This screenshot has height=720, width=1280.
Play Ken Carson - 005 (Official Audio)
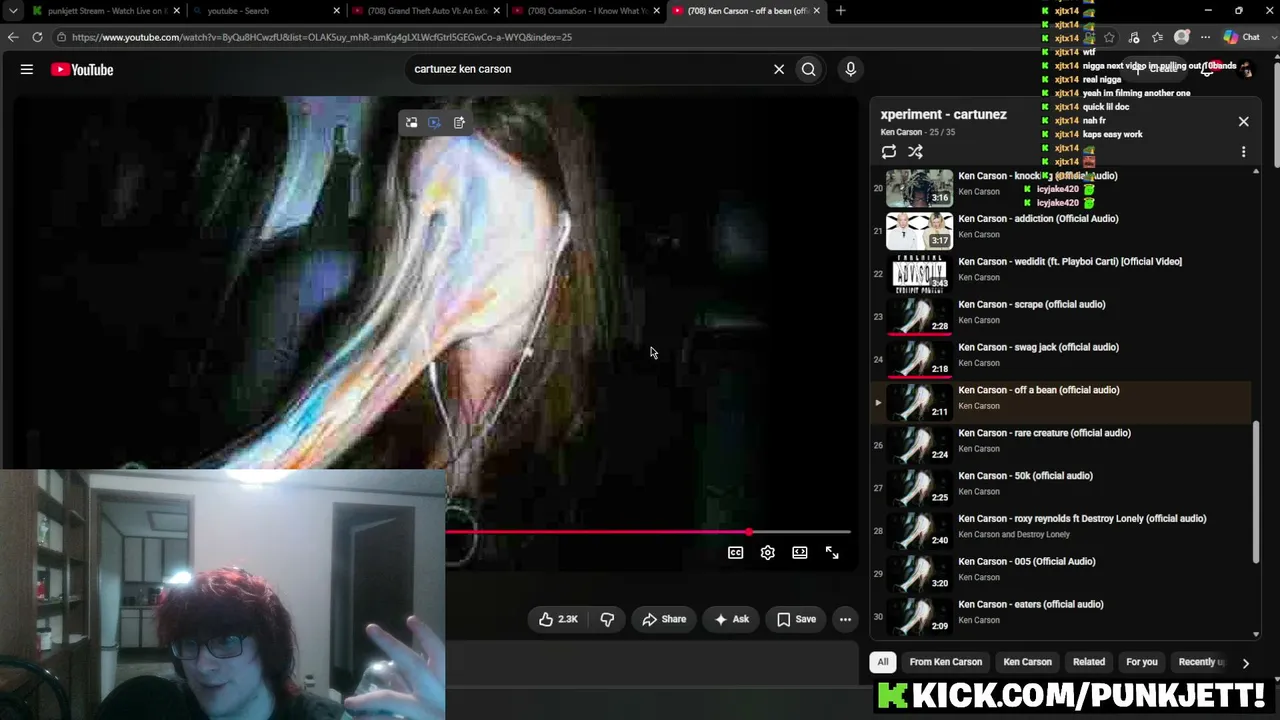[x=1027, y=562]
